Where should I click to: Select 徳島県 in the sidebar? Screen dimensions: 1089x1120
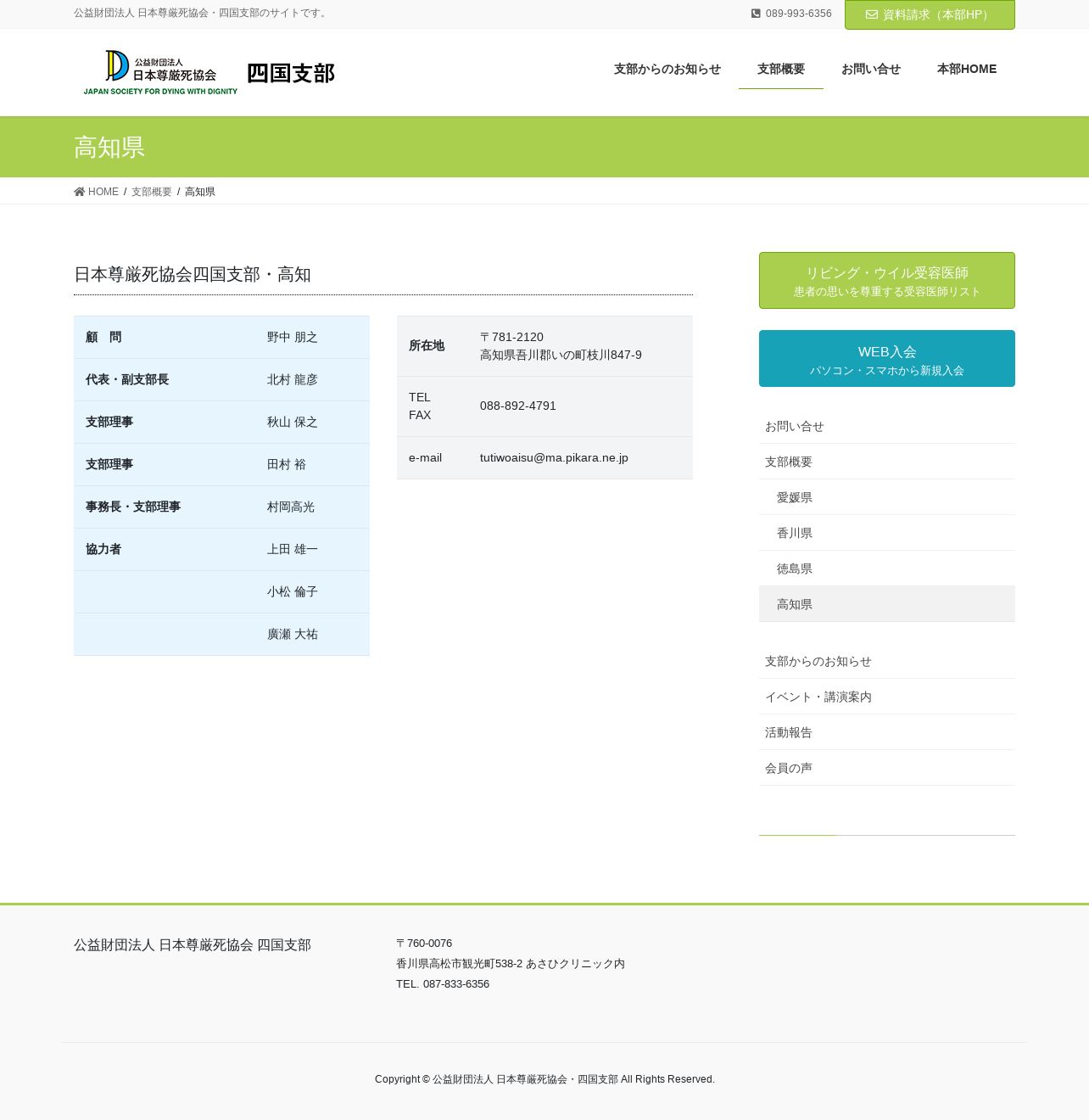pyautogui.click(x=887, y=568)
